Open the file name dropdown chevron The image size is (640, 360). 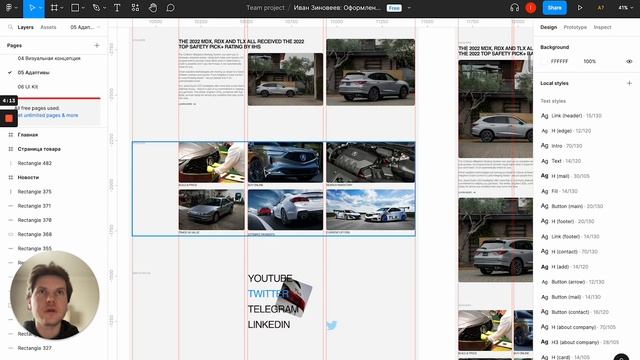tap(409, 8)
